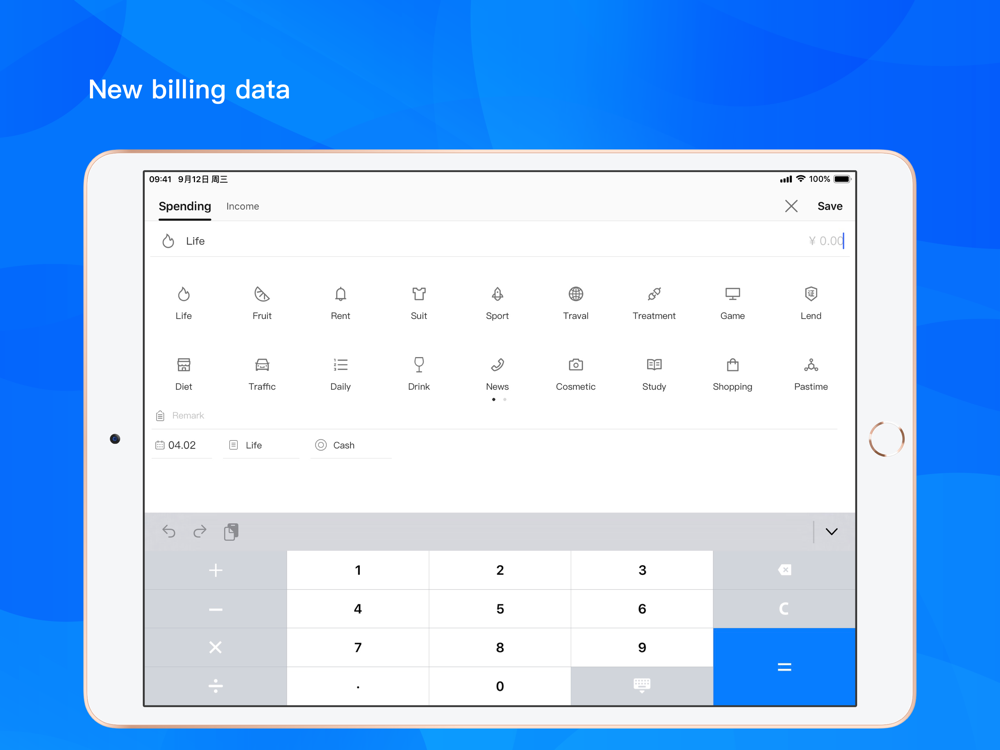Image resolution: width=1000 pixels, height=750 pixels.
Task: Tap the divide operator key
Action: point(216,686)
